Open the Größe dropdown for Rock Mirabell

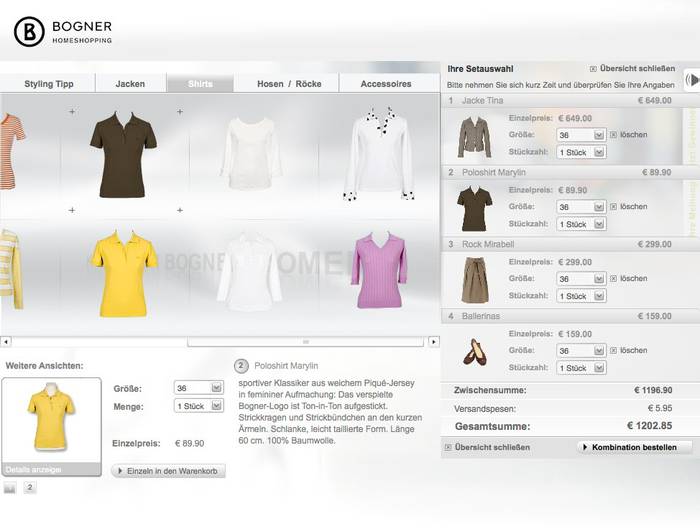tap(581, 278)
